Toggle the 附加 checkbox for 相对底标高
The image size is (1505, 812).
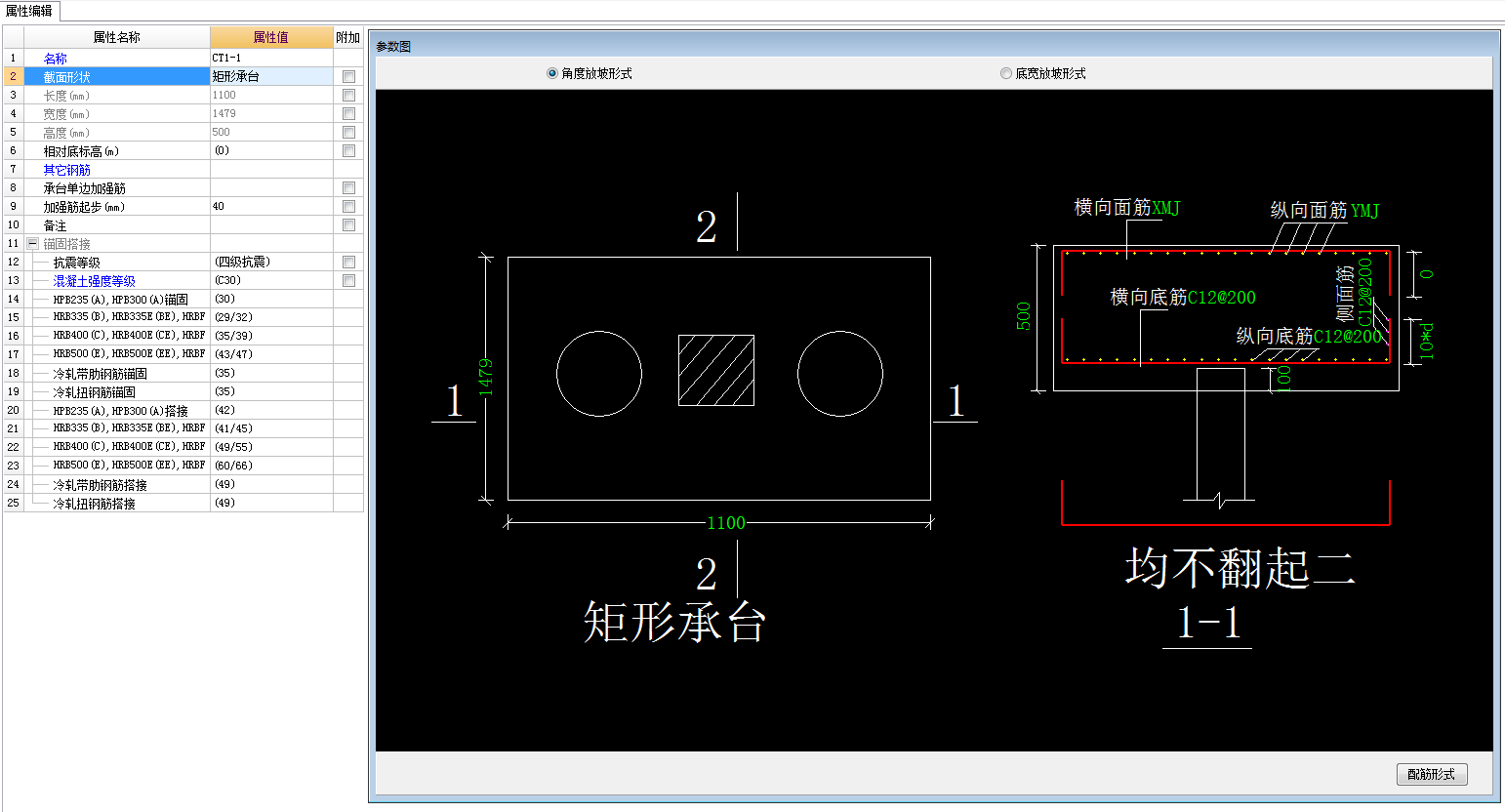tap(348, 150)
